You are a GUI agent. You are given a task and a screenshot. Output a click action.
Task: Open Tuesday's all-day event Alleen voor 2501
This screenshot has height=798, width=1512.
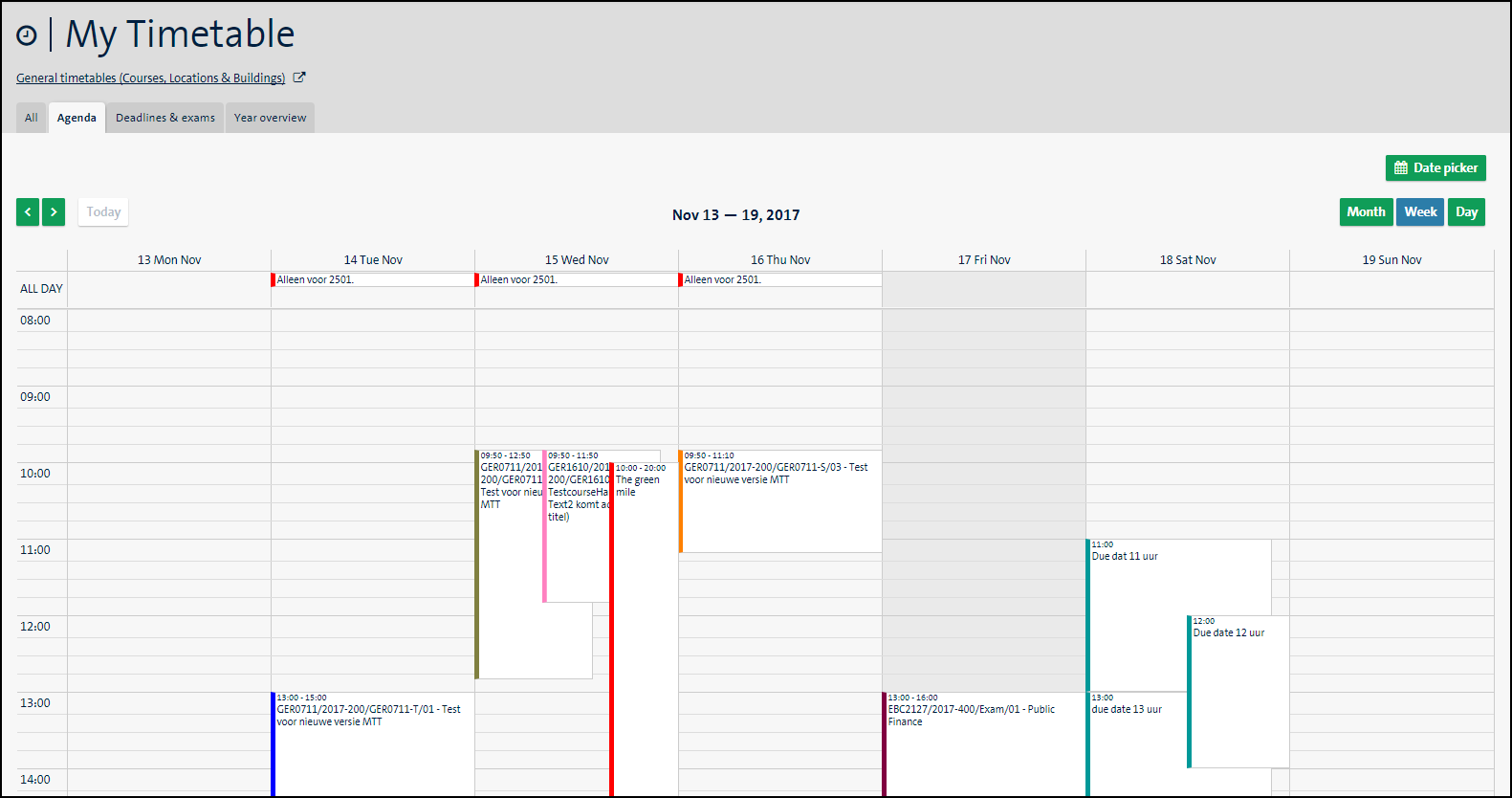[x=372, y=280]
